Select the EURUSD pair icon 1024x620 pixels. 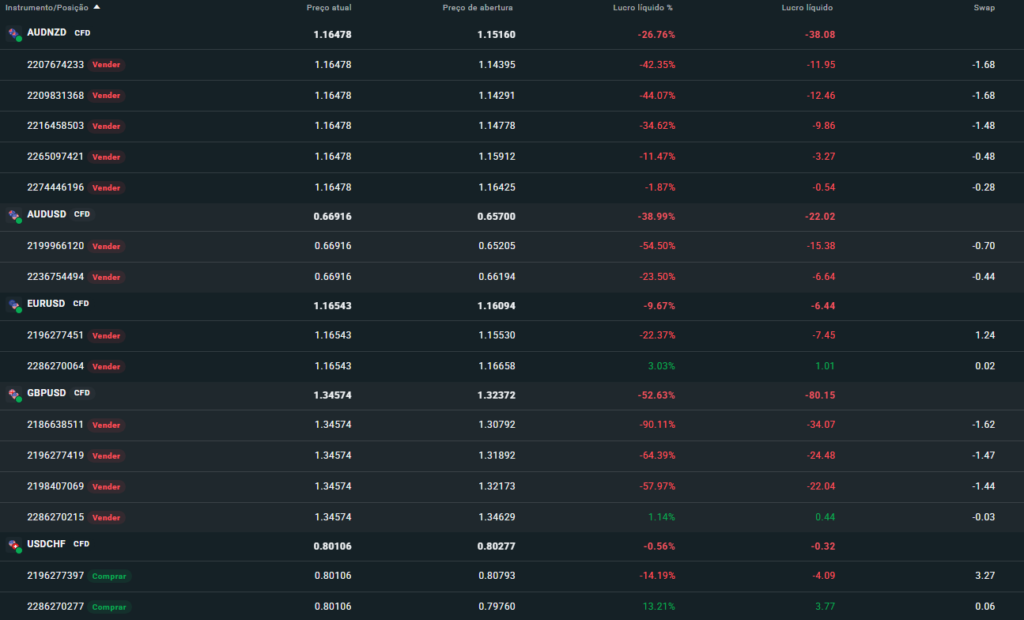pyautogui.click(x=14, y=305)
